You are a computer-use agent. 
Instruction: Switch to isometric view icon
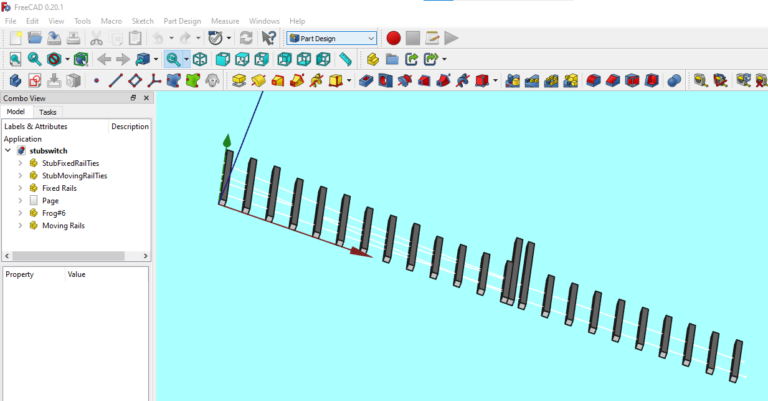tap(200, 59)
